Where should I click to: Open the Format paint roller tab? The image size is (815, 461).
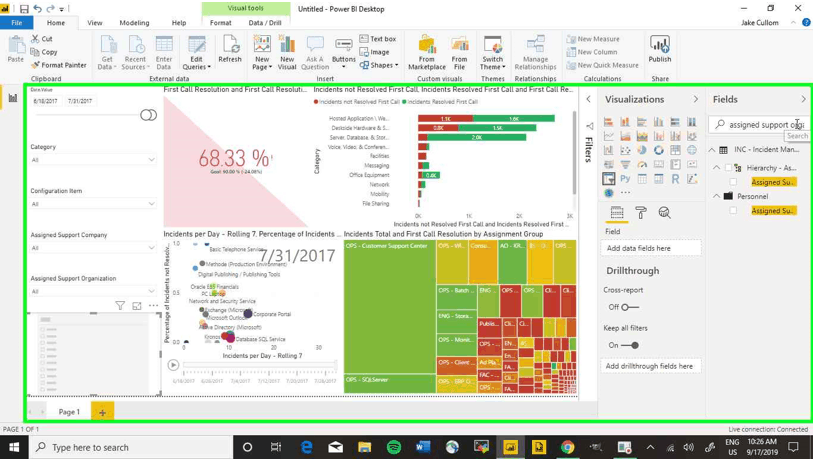point(640,213)
